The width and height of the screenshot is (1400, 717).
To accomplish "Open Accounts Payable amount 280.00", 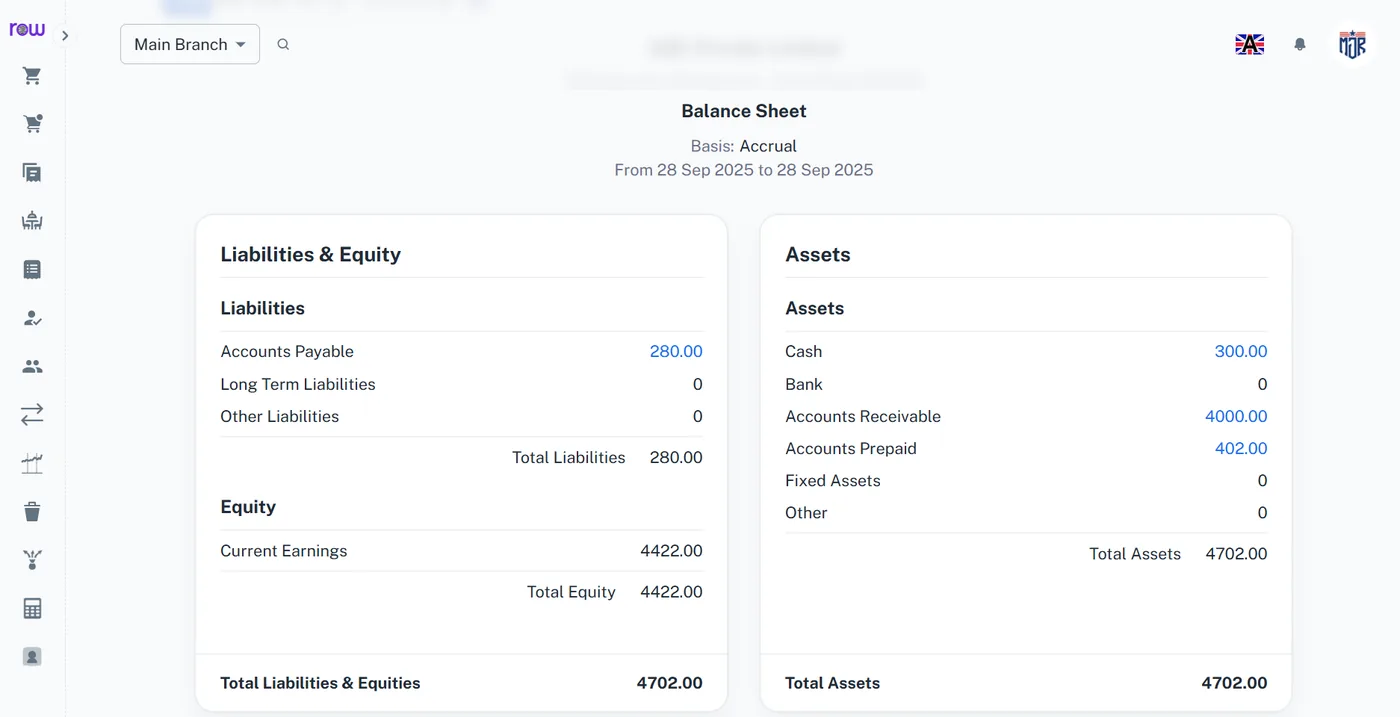I will tap(676, 352).
